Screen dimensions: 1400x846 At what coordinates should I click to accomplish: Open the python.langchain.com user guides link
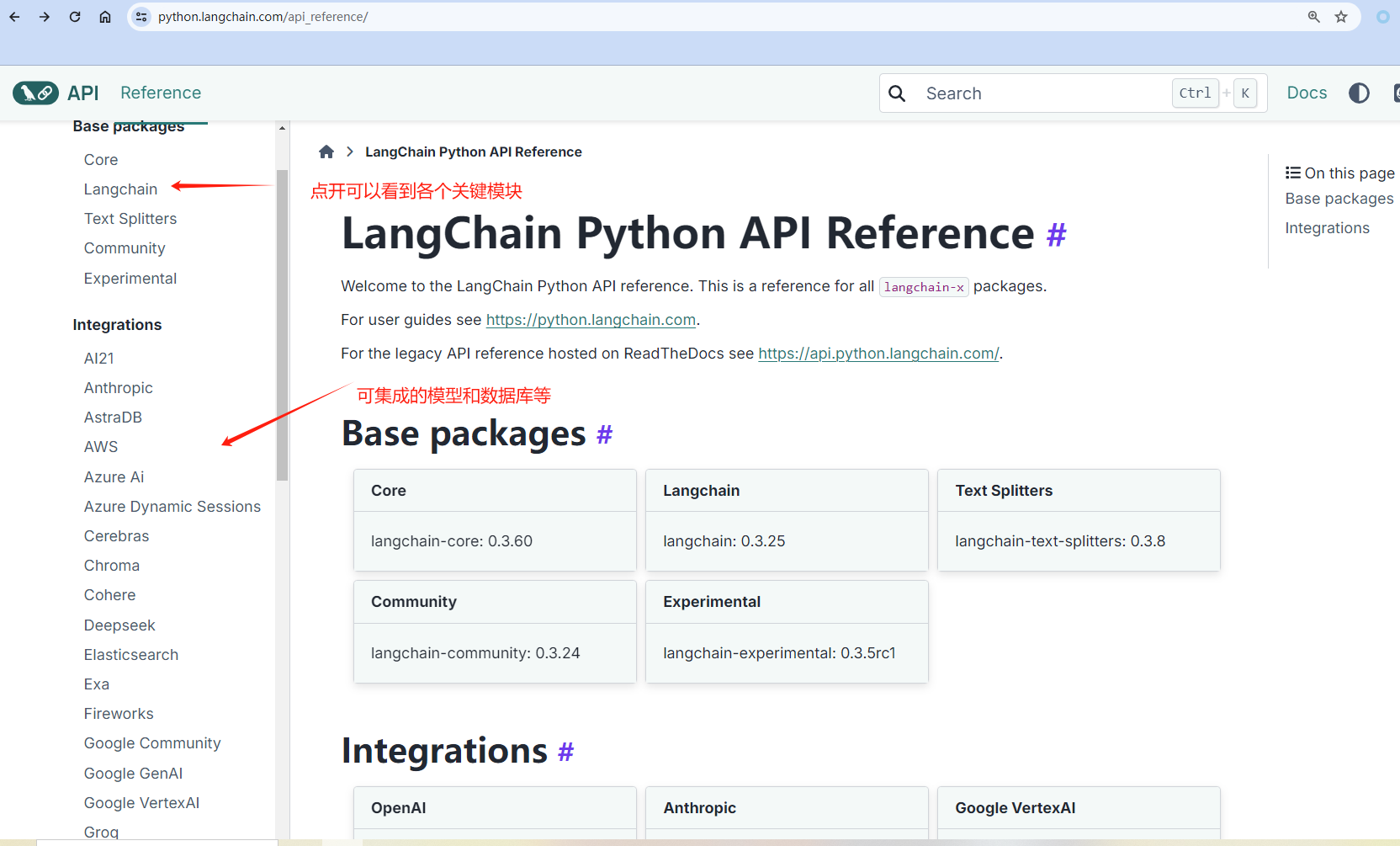(591, 320)
